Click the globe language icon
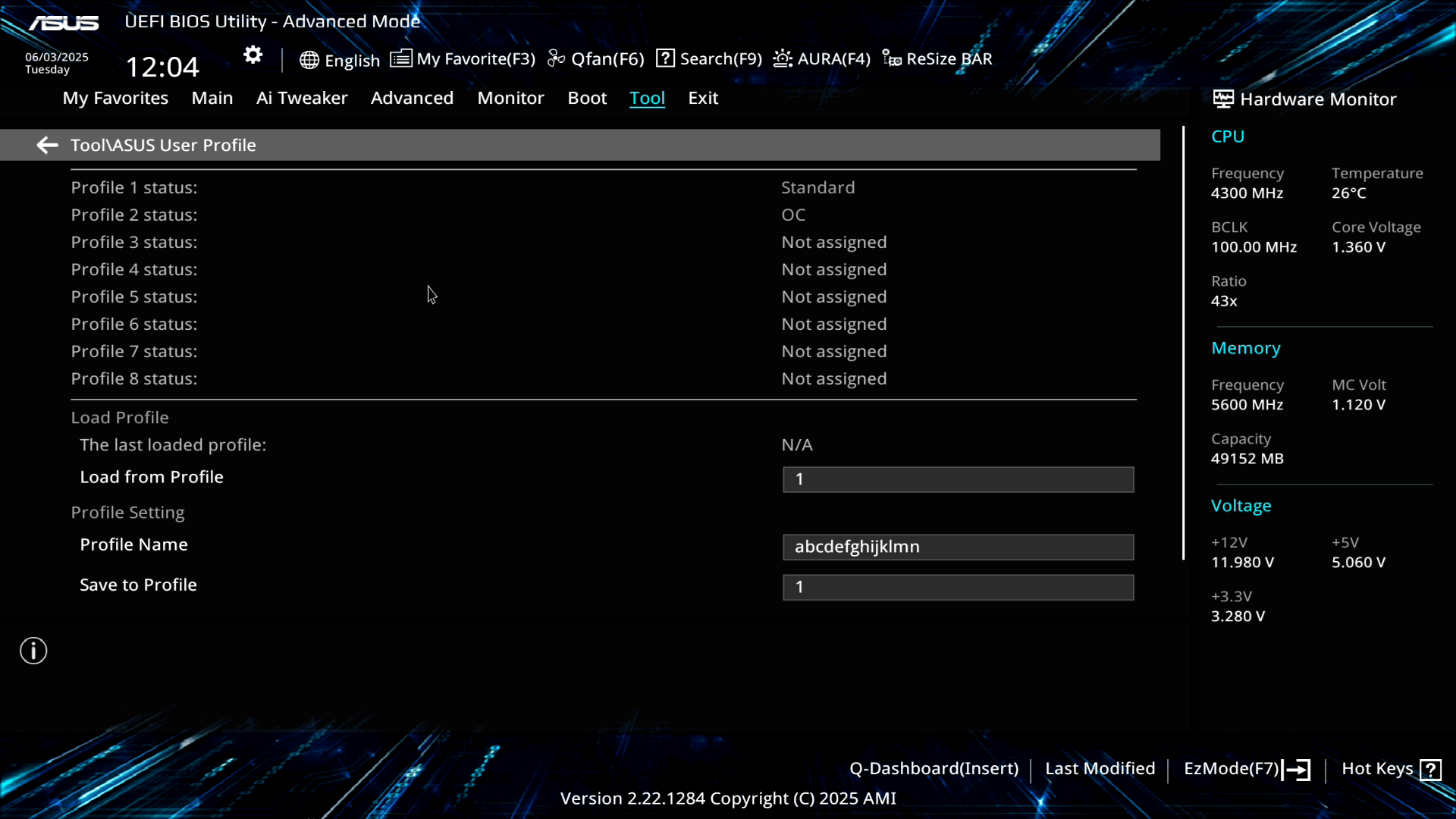The image size is (1456, 819). pos(309,60)
